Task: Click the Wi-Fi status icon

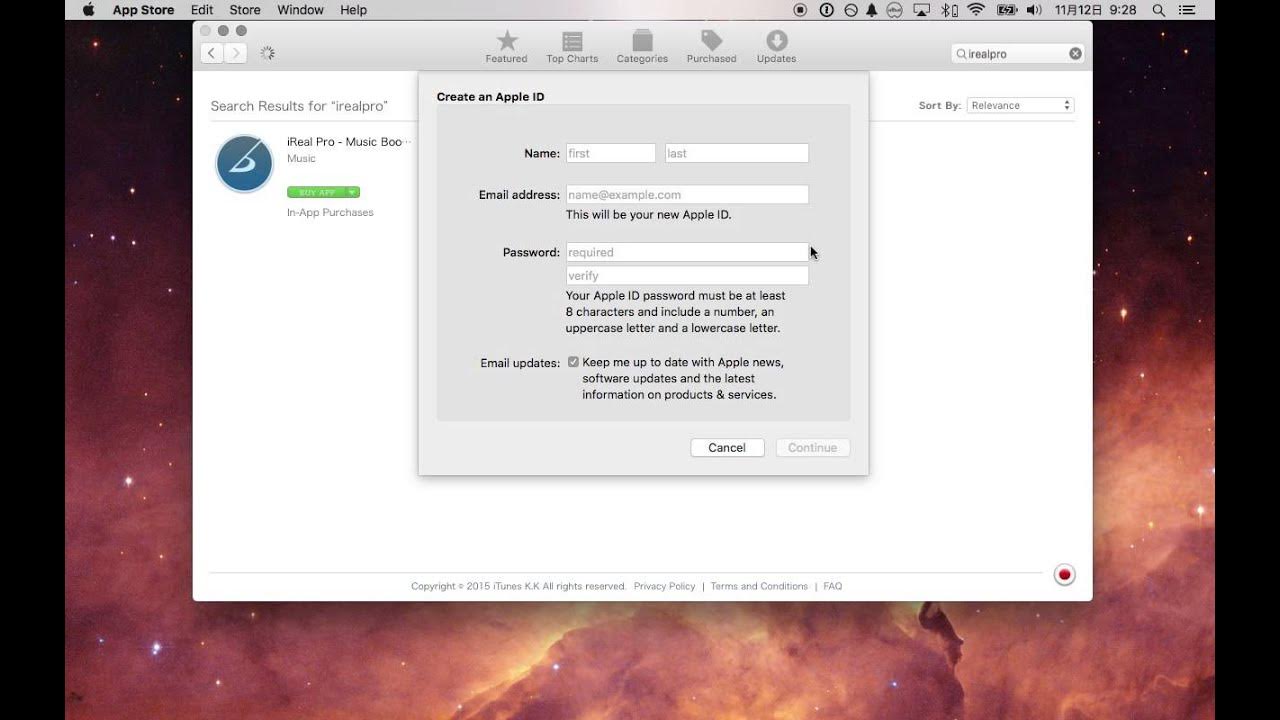Action: click(976, 10)
